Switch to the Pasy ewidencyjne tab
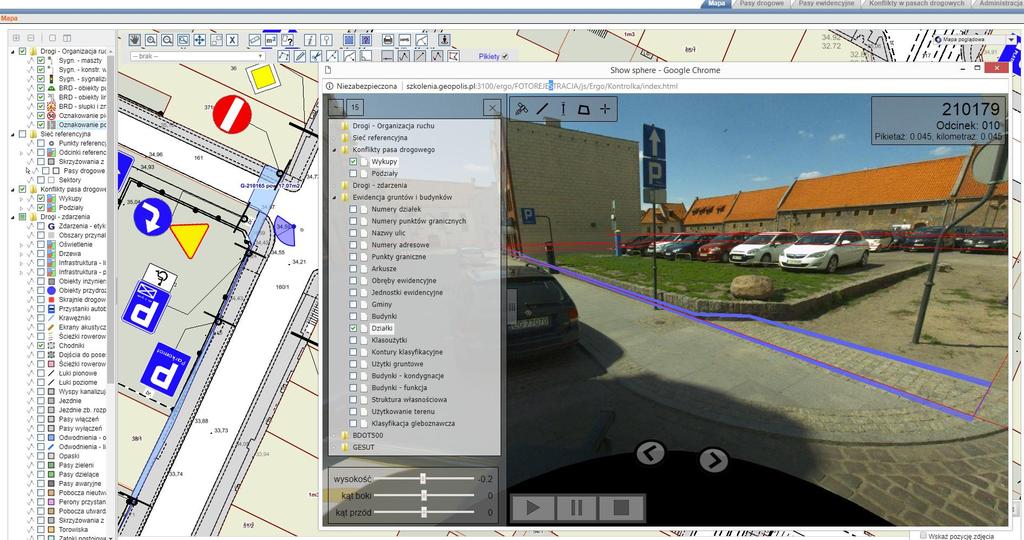Screen dimensions: 1024x540 (826, 3)
